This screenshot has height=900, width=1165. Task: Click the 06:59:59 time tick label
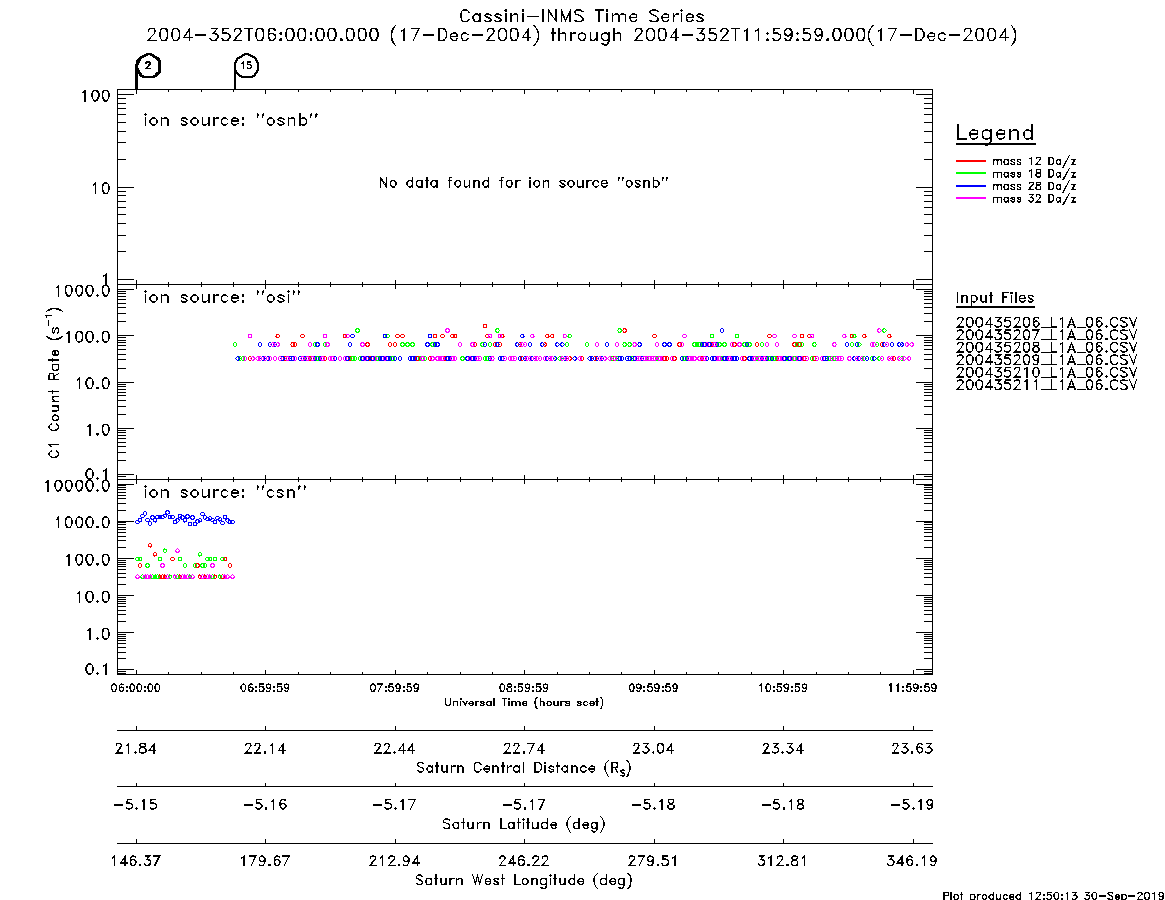[x=265, y=688]
